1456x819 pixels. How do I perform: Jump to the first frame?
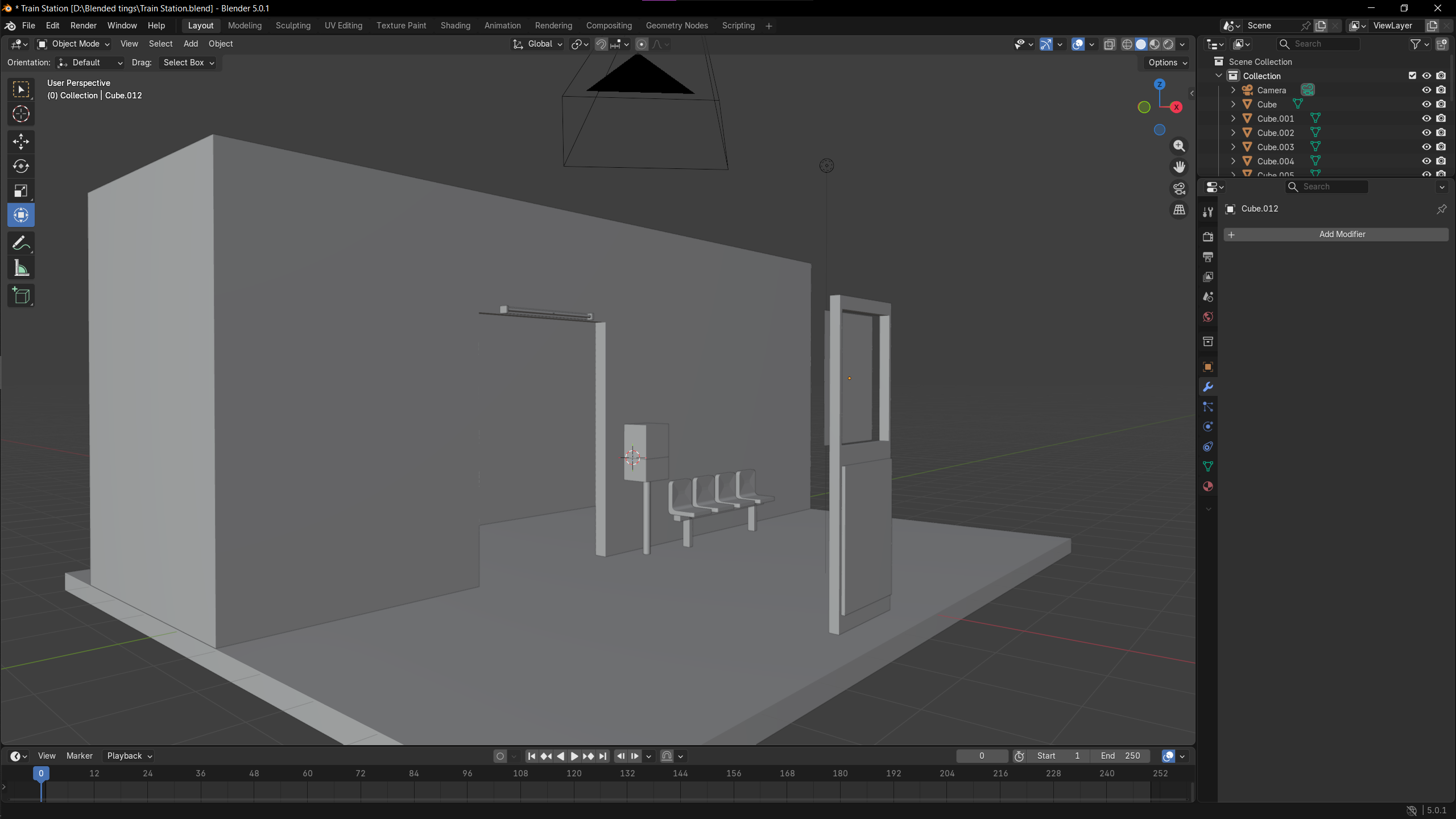(x=532, y=756)
